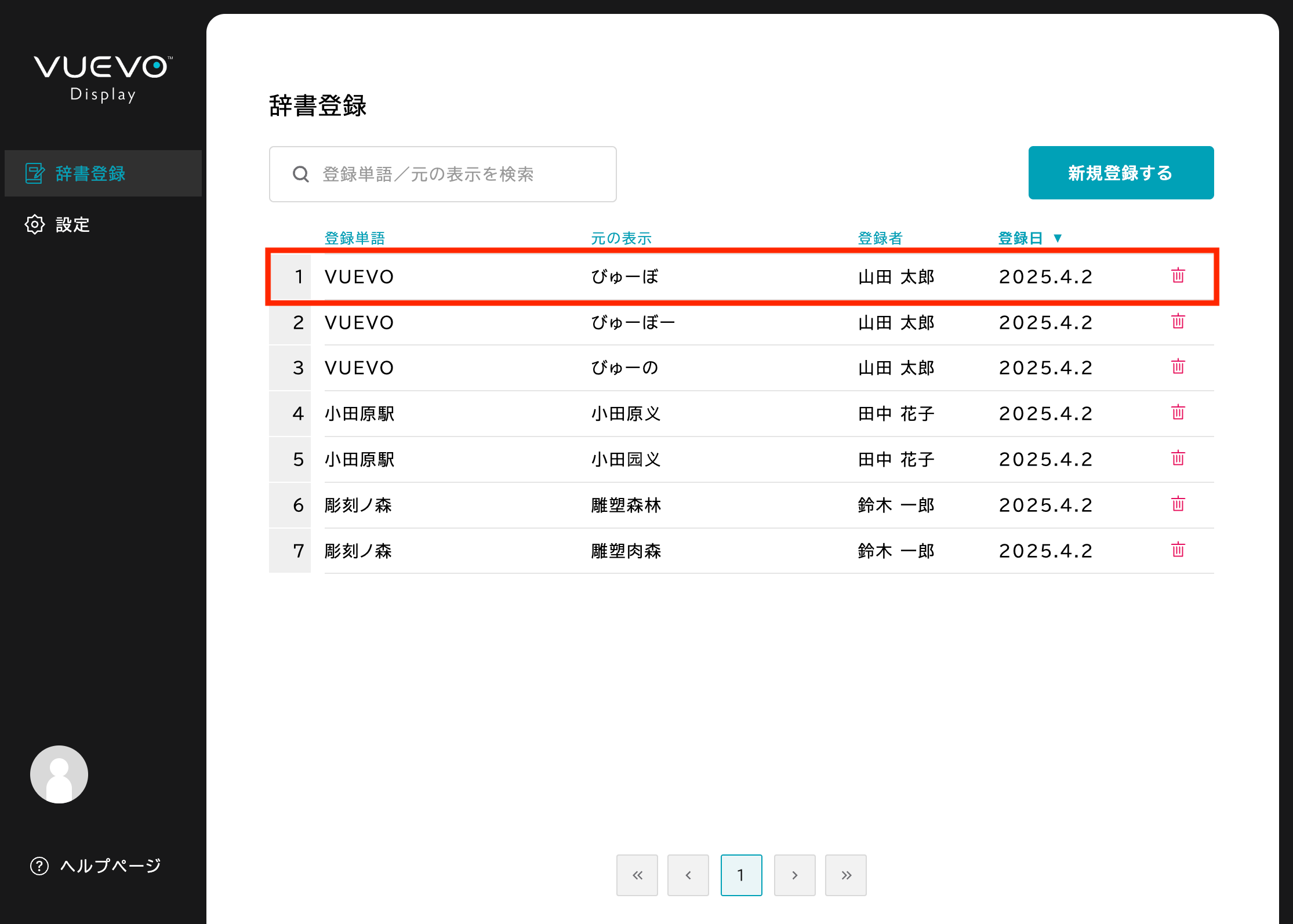Click the trash icon next to 小田原駅 row 4
This screenshot has height=924, width=1293.
[1178, 413]
